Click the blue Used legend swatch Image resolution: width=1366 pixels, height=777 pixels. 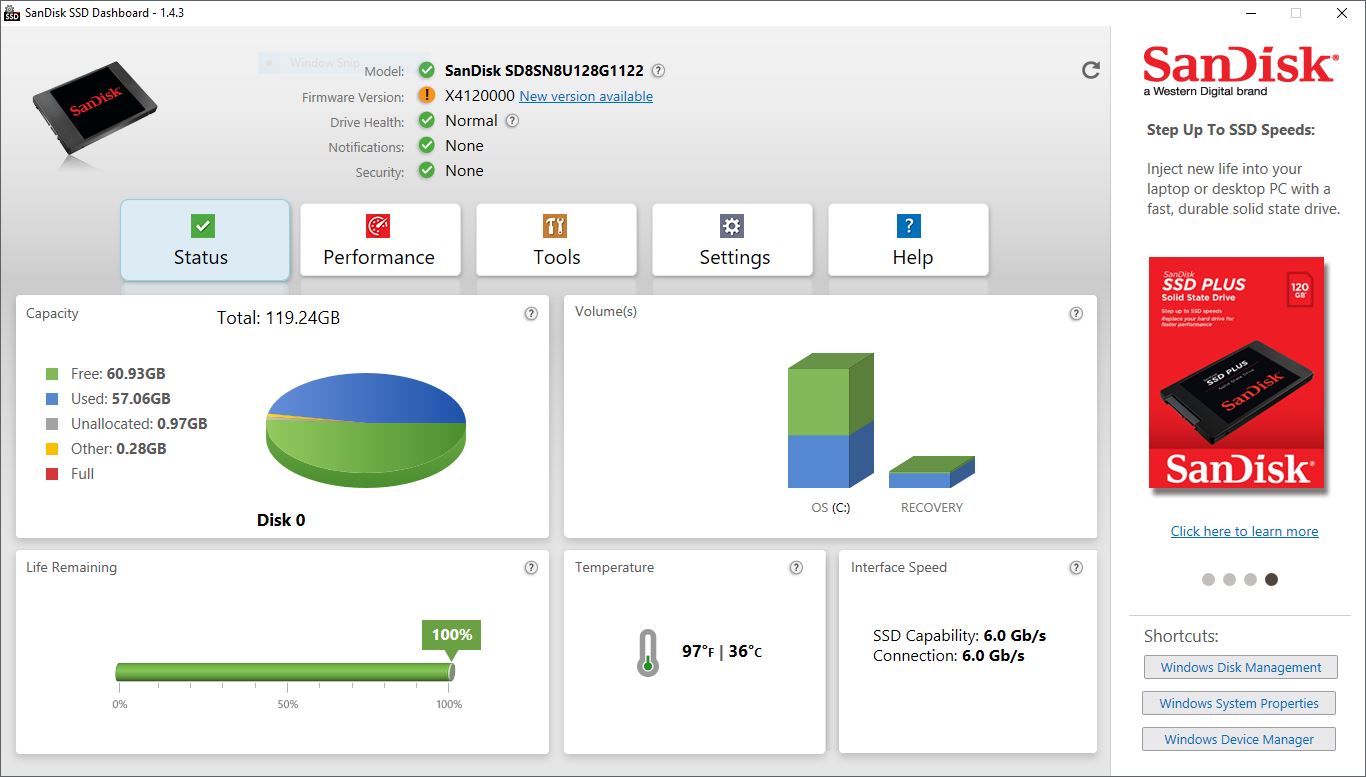52,399
